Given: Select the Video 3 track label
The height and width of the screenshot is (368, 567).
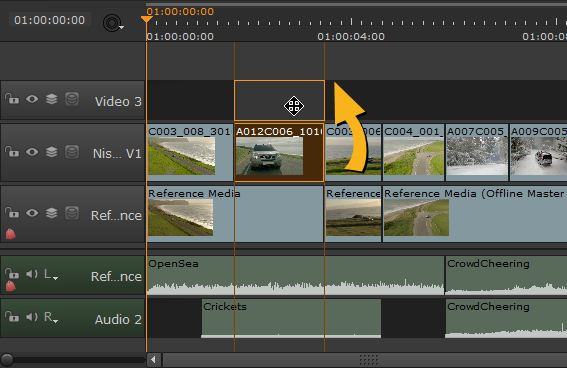Looking at the screenshot, I should click(118, 101).
